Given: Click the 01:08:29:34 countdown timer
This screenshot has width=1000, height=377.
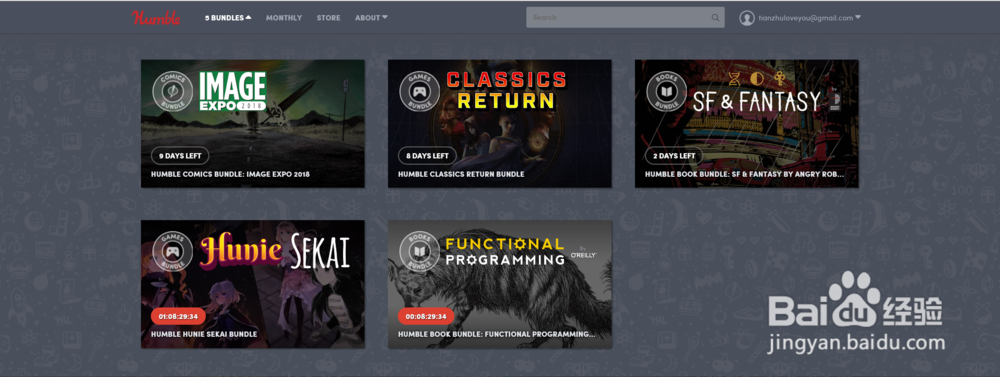Looking at the screenshot, I should 179,316.
